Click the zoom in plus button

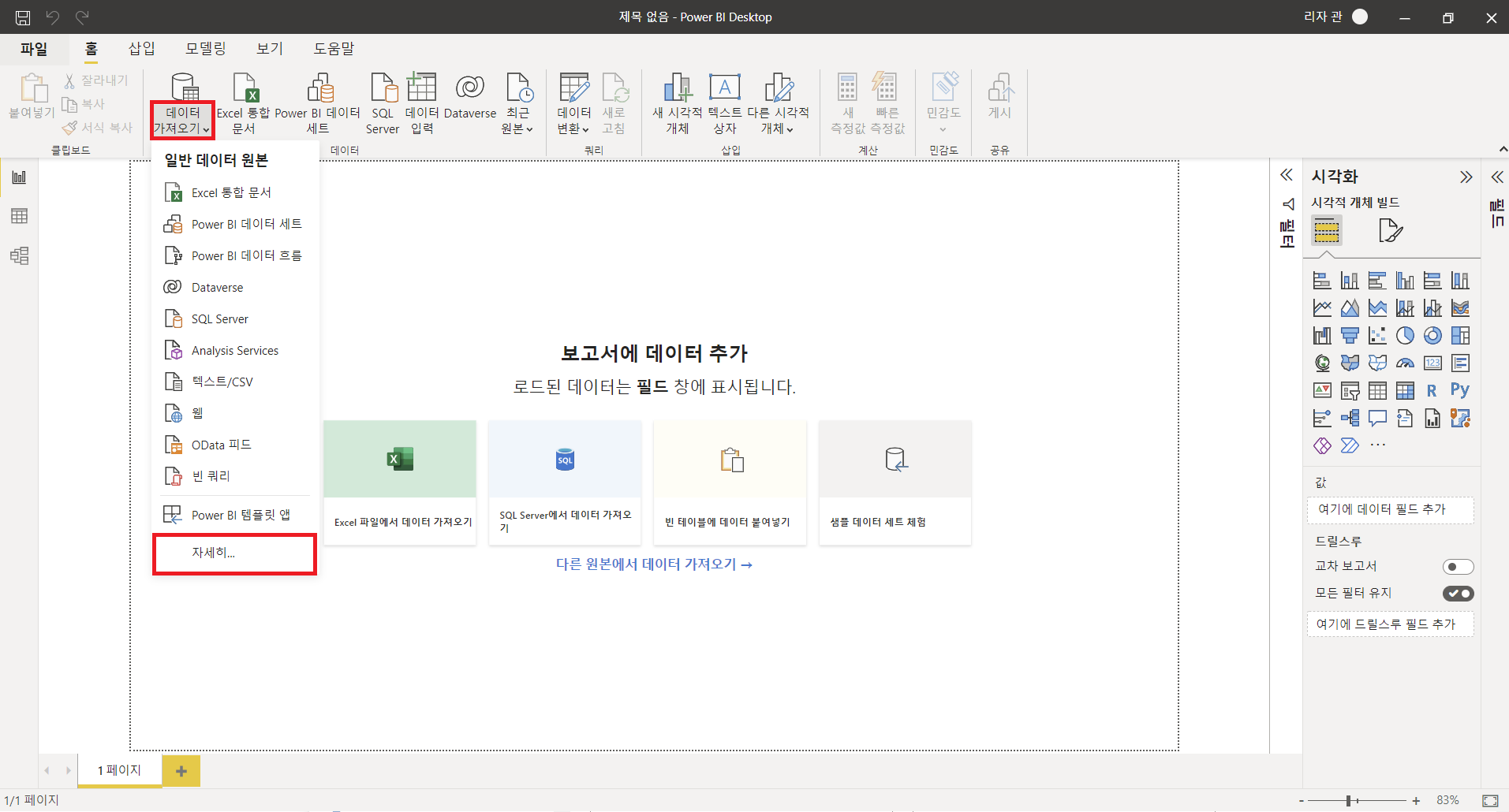[1417, 800]
